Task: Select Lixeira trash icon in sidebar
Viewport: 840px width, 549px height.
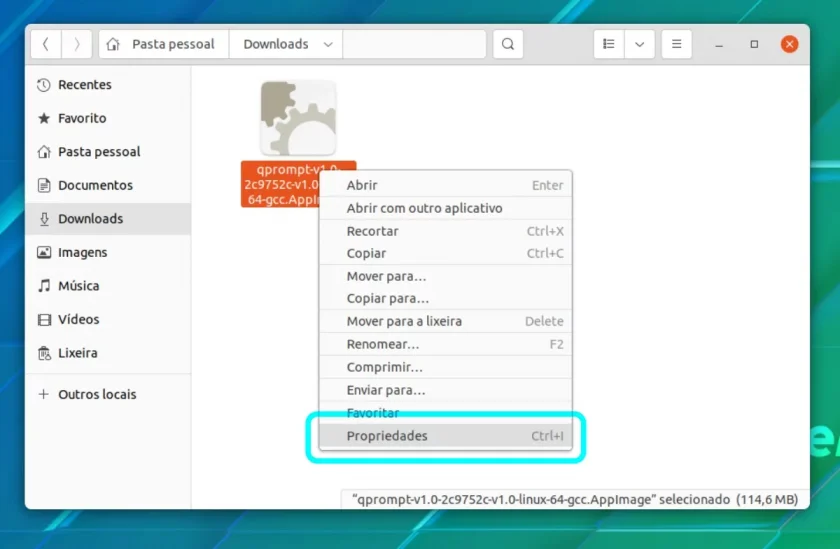Action: click(44, 353)
